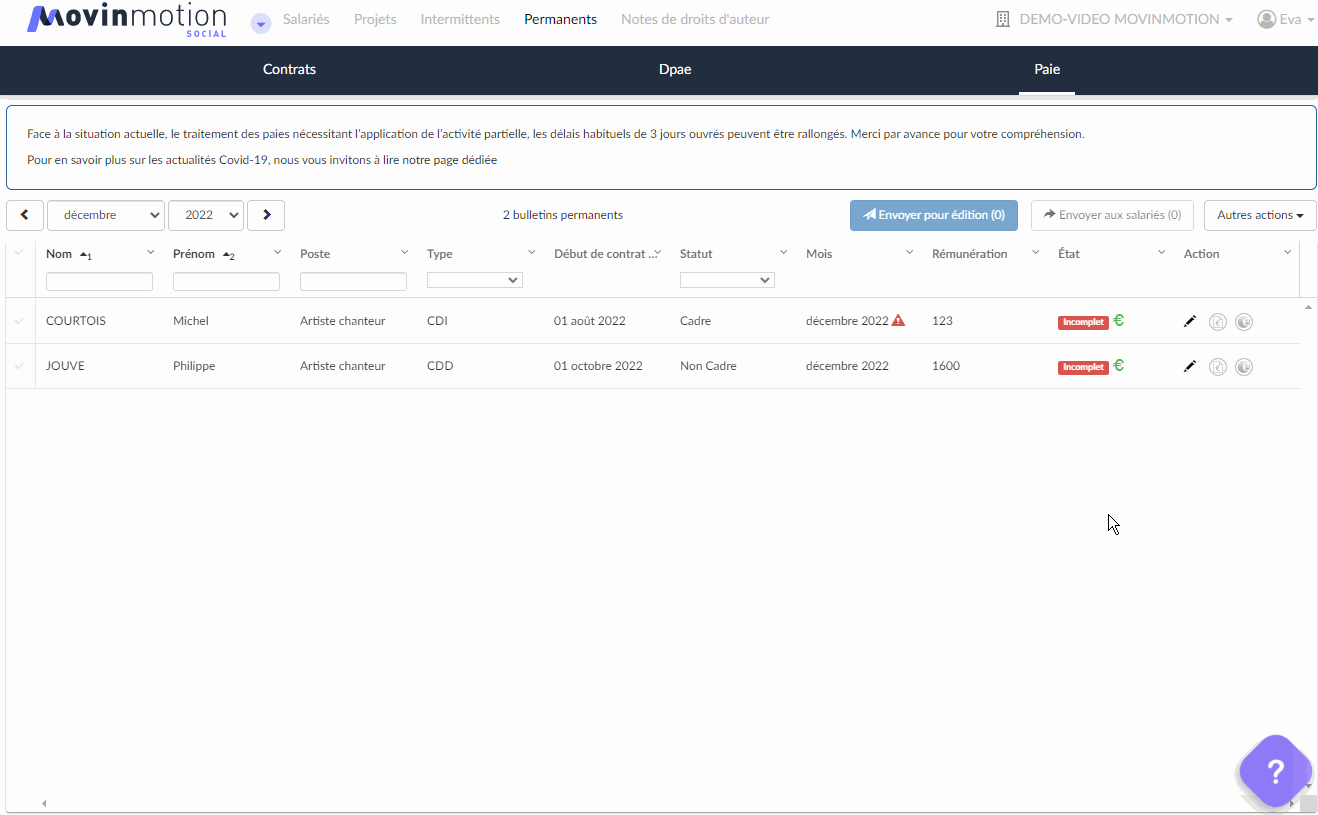Click the euro clock icon in COURTOIS row

click(x=1244, y=322)
